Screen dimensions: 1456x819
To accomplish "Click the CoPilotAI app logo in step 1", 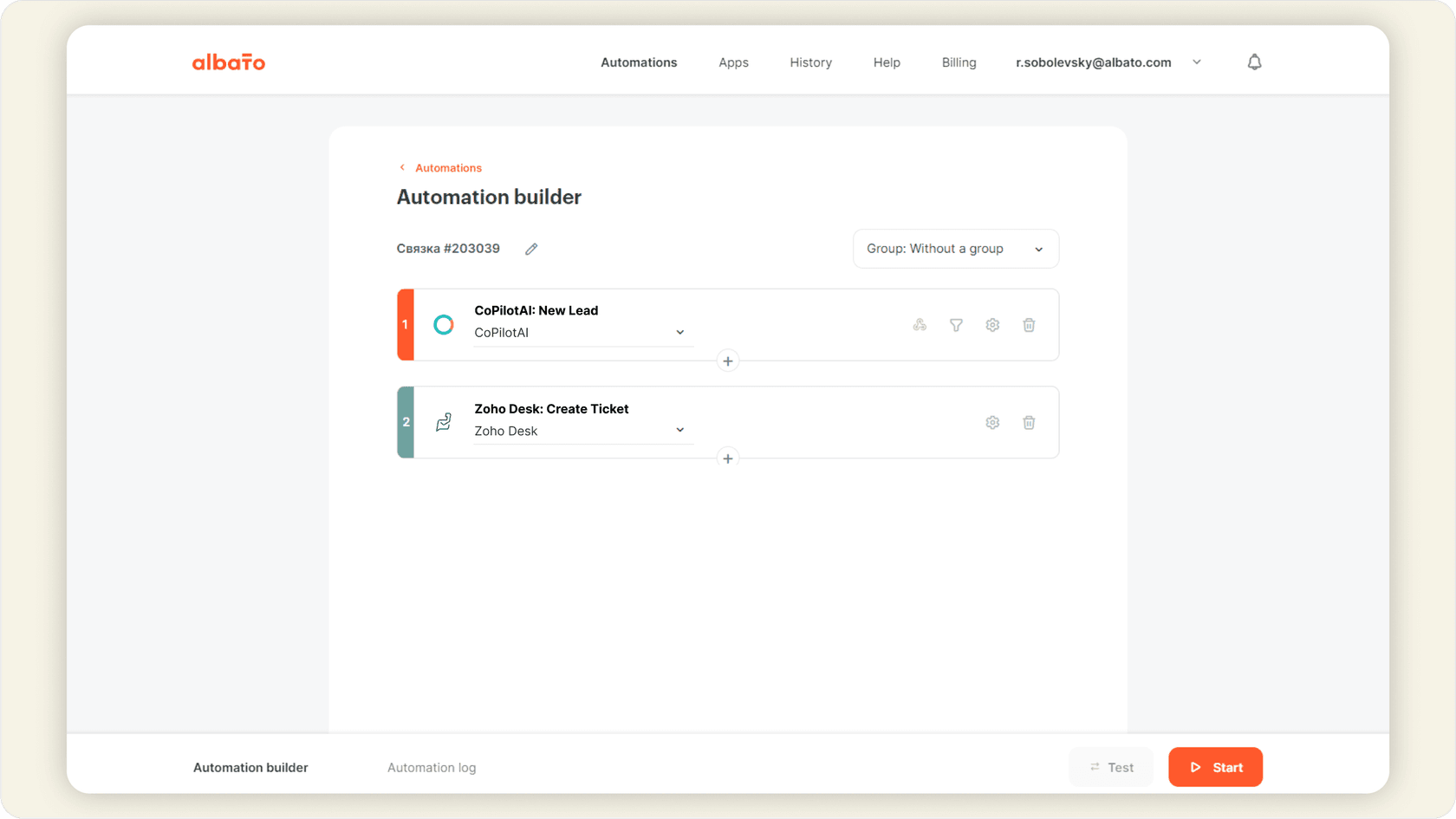I will pyautogui.click(x=444, y=324).
